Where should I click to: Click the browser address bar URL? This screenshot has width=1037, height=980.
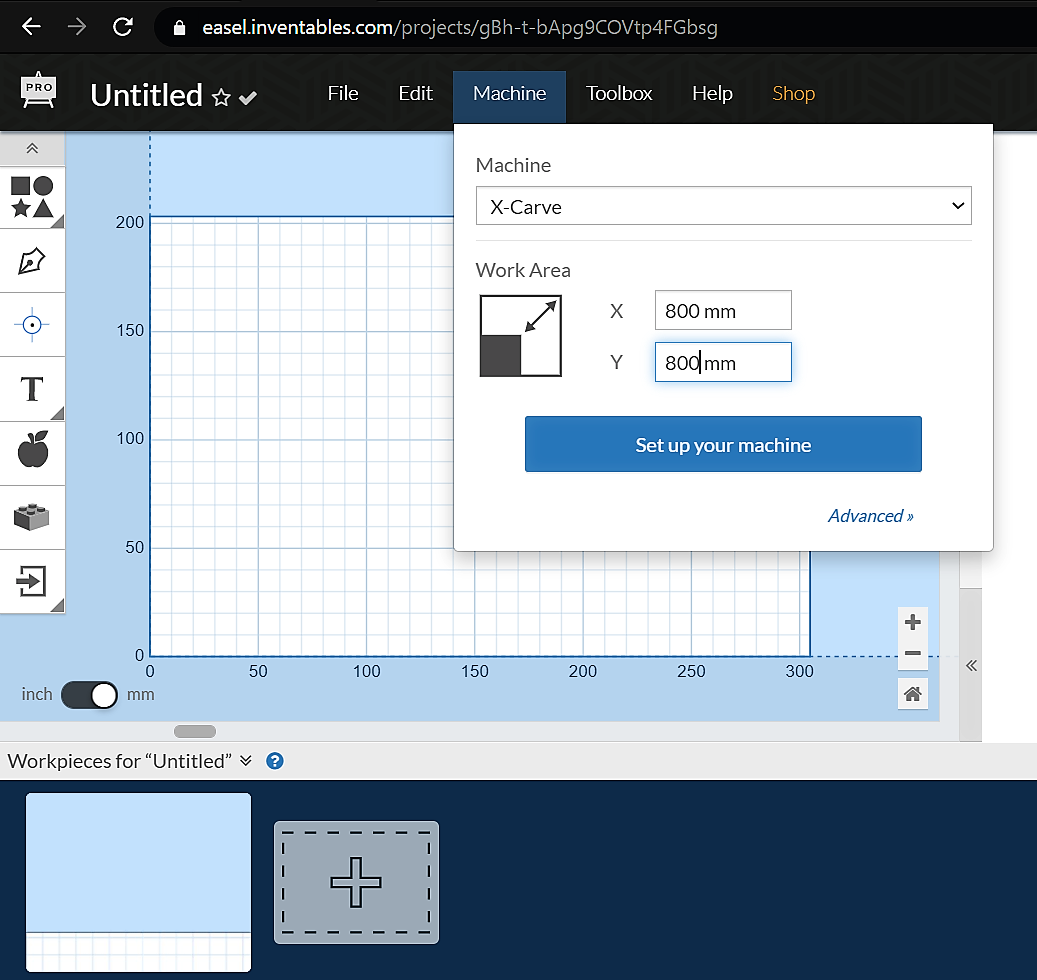[x=460, y=27]
